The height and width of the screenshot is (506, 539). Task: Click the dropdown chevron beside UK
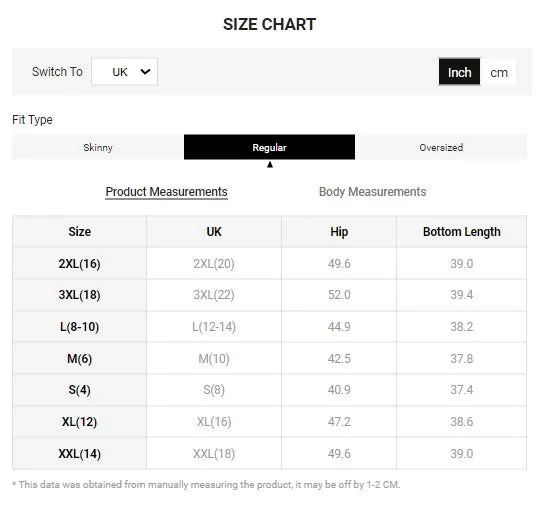[145, 72]
